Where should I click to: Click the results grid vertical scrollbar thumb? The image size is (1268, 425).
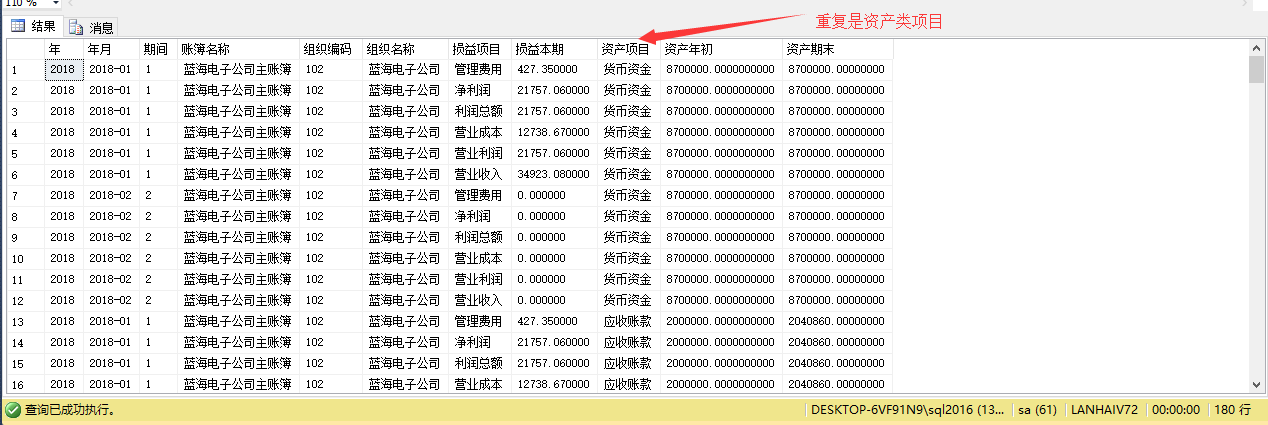click(x=1256, y=69)
